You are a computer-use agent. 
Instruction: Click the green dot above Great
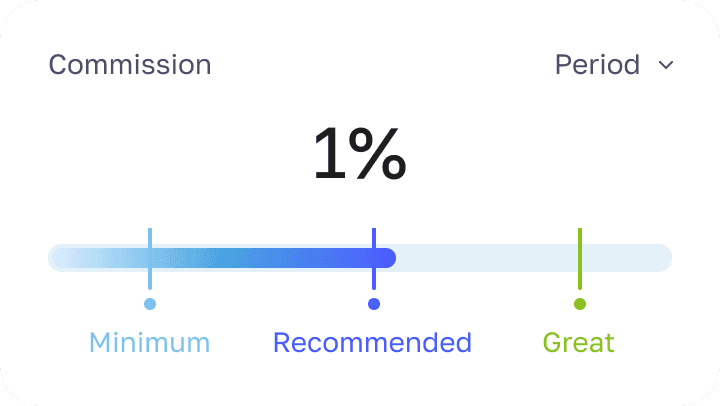point(580,304)
